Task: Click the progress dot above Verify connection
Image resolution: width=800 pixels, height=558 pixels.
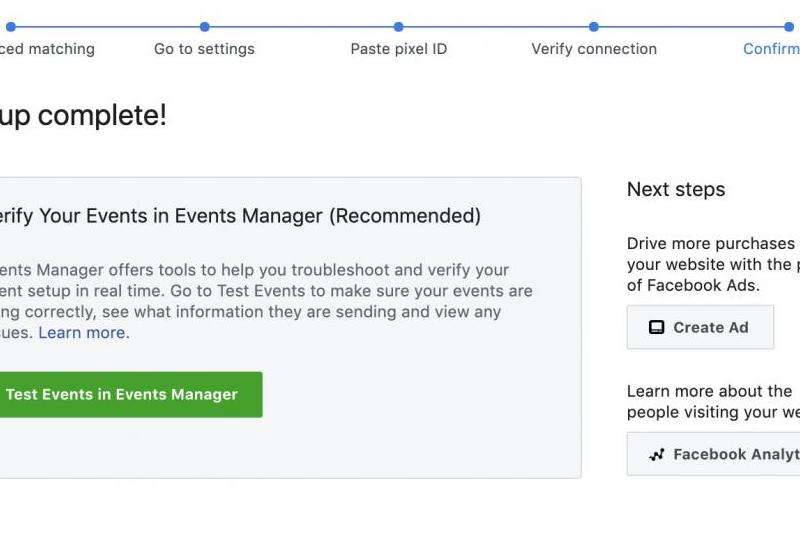Action: [x=594, y=27]
